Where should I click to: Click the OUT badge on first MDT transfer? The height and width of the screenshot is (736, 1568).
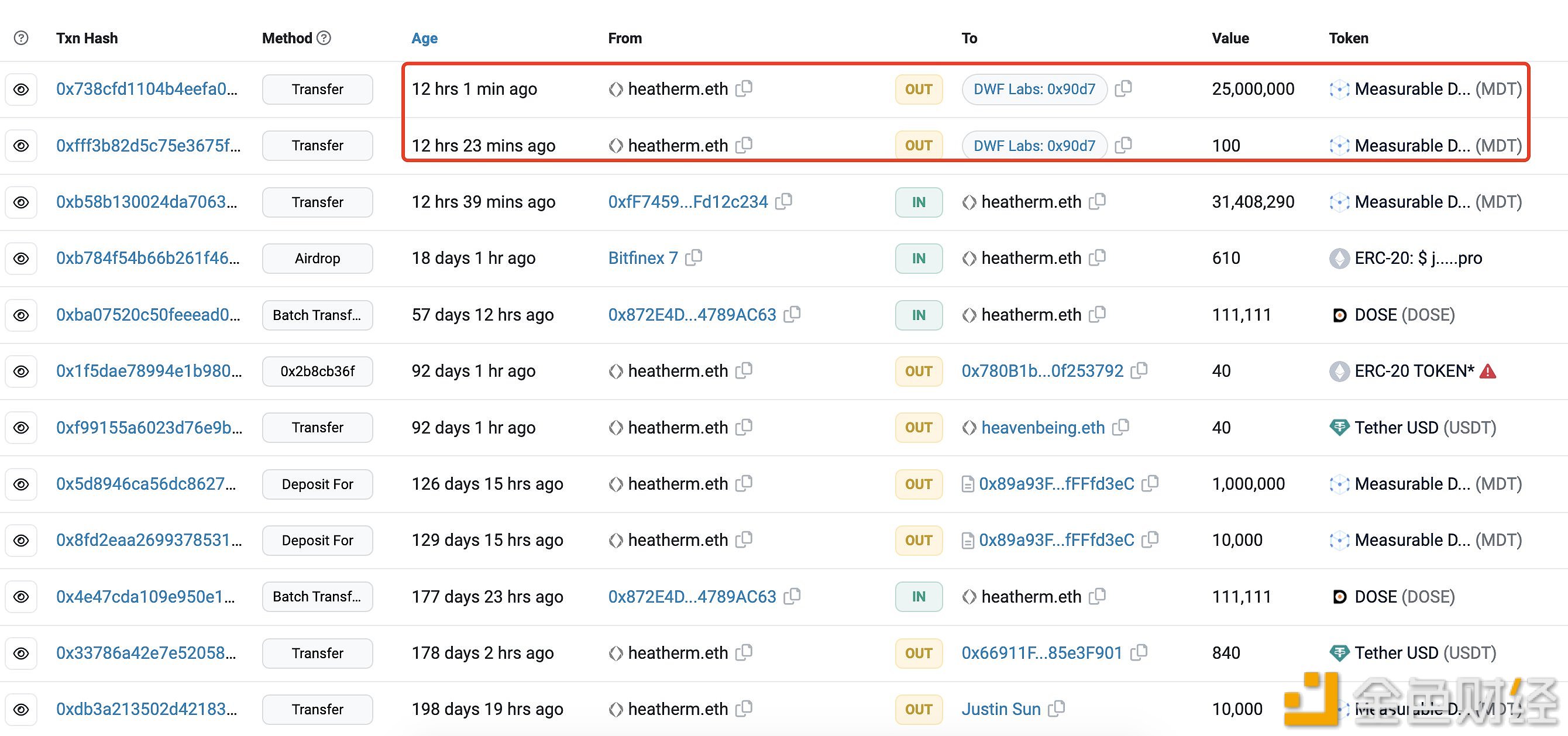point(916,88)
